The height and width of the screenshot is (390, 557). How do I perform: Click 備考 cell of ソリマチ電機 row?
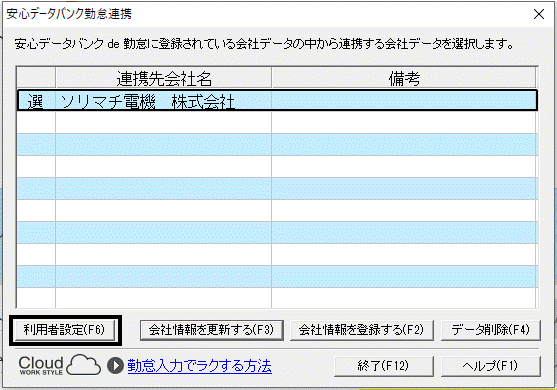pyautogui.click(x=404, y=101)
